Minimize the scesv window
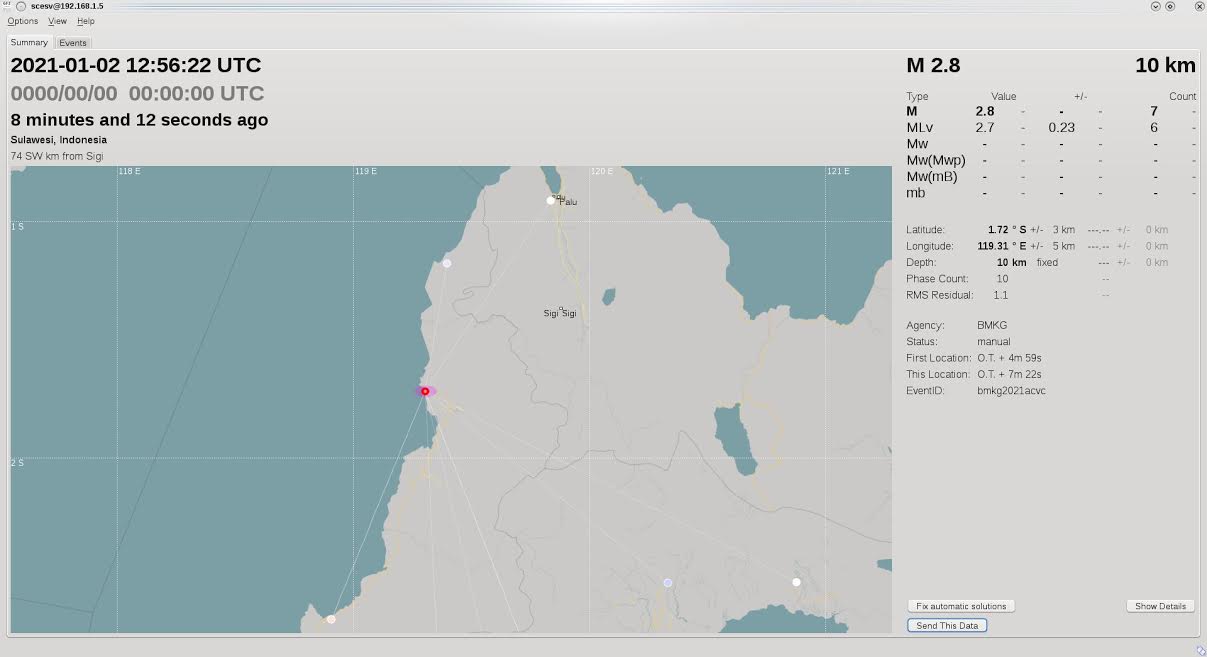This screenshot has width=1207, height=657. coord(1155,6)
